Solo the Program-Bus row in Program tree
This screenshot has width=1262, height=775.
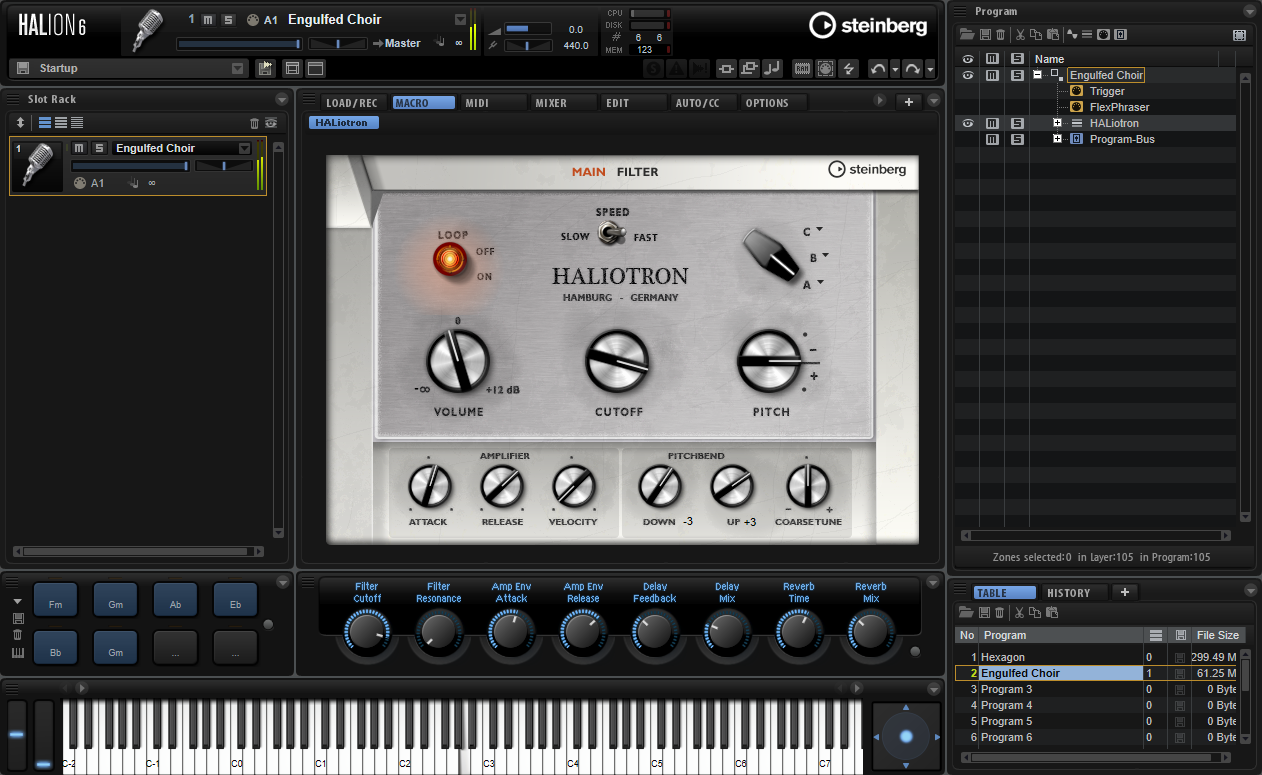[1017, 139]
